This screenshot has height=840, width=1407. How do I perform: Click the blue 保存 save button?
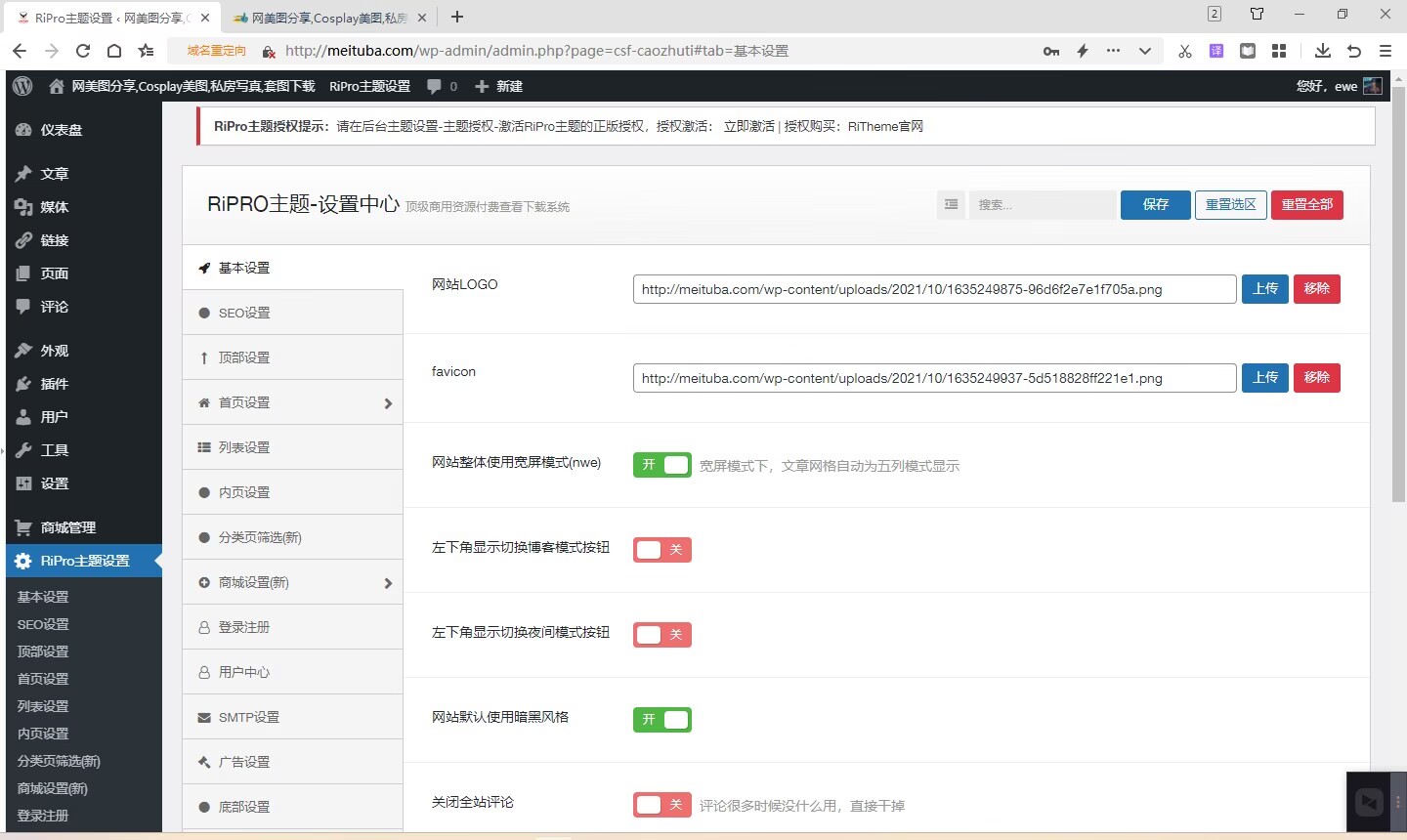[x=1156, y=204]
